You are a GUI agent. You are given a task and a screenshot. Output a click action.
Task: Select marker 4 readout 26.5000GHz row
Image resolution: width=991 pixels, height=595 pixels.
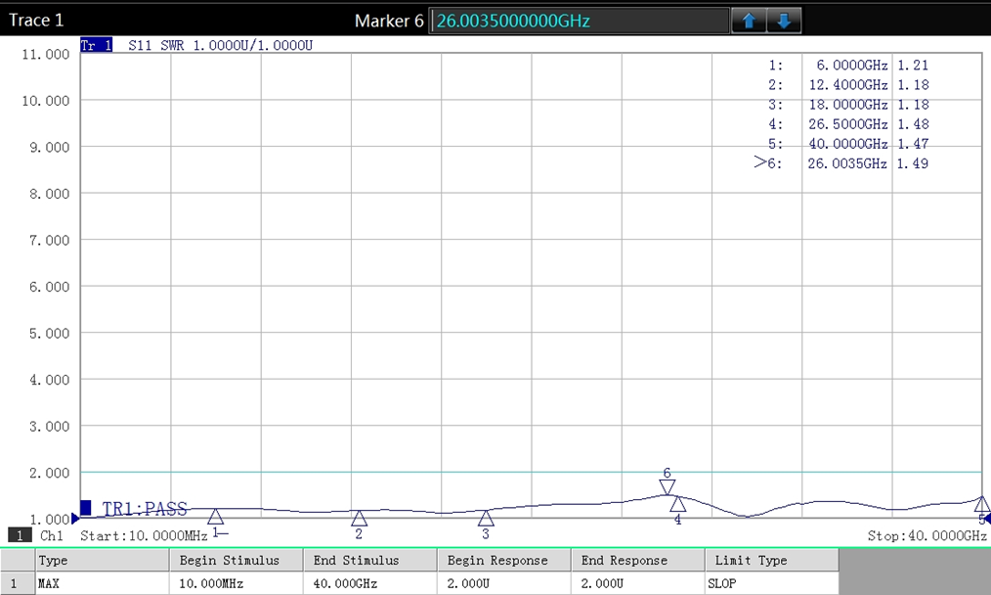pos(848,124)
